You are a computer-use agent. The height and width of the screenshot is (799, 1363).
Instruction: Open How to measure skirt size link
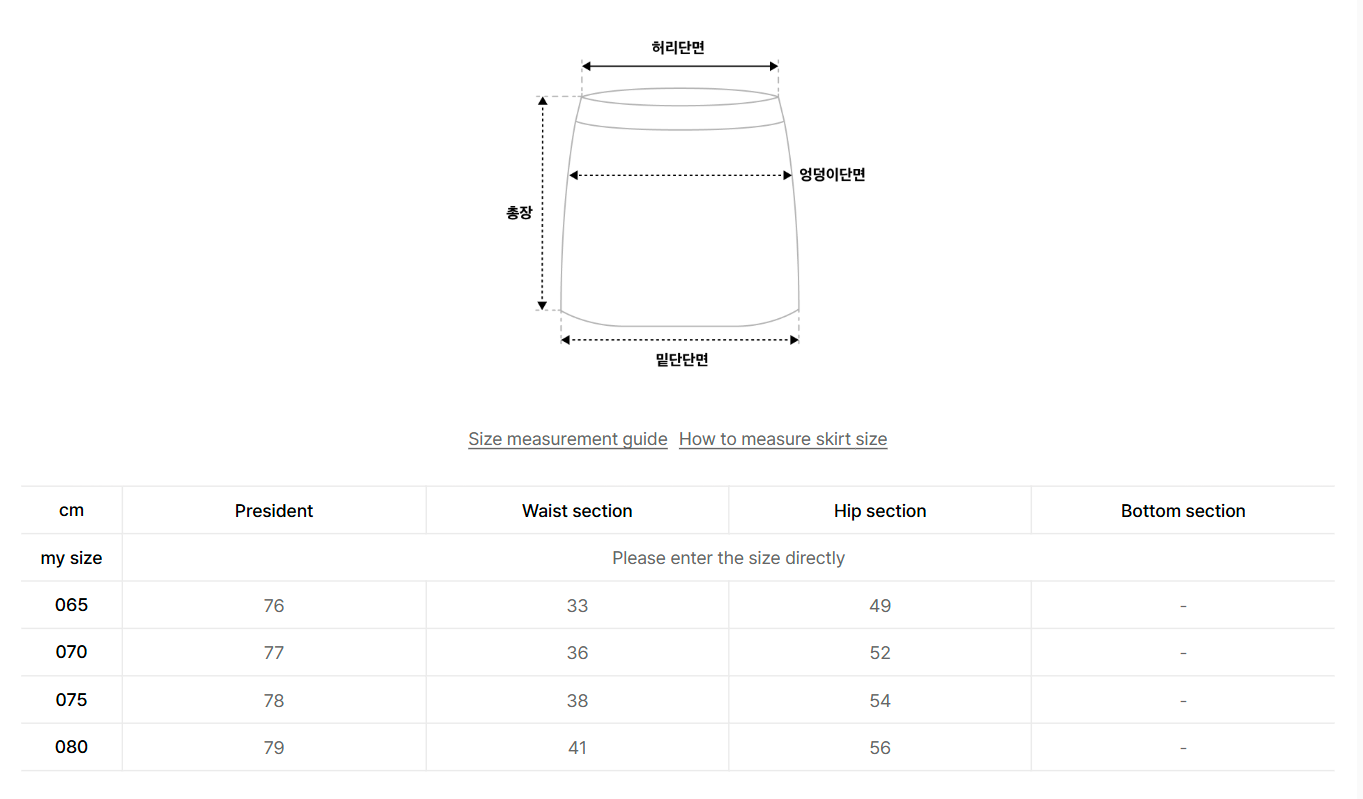[x=782, y=439]
